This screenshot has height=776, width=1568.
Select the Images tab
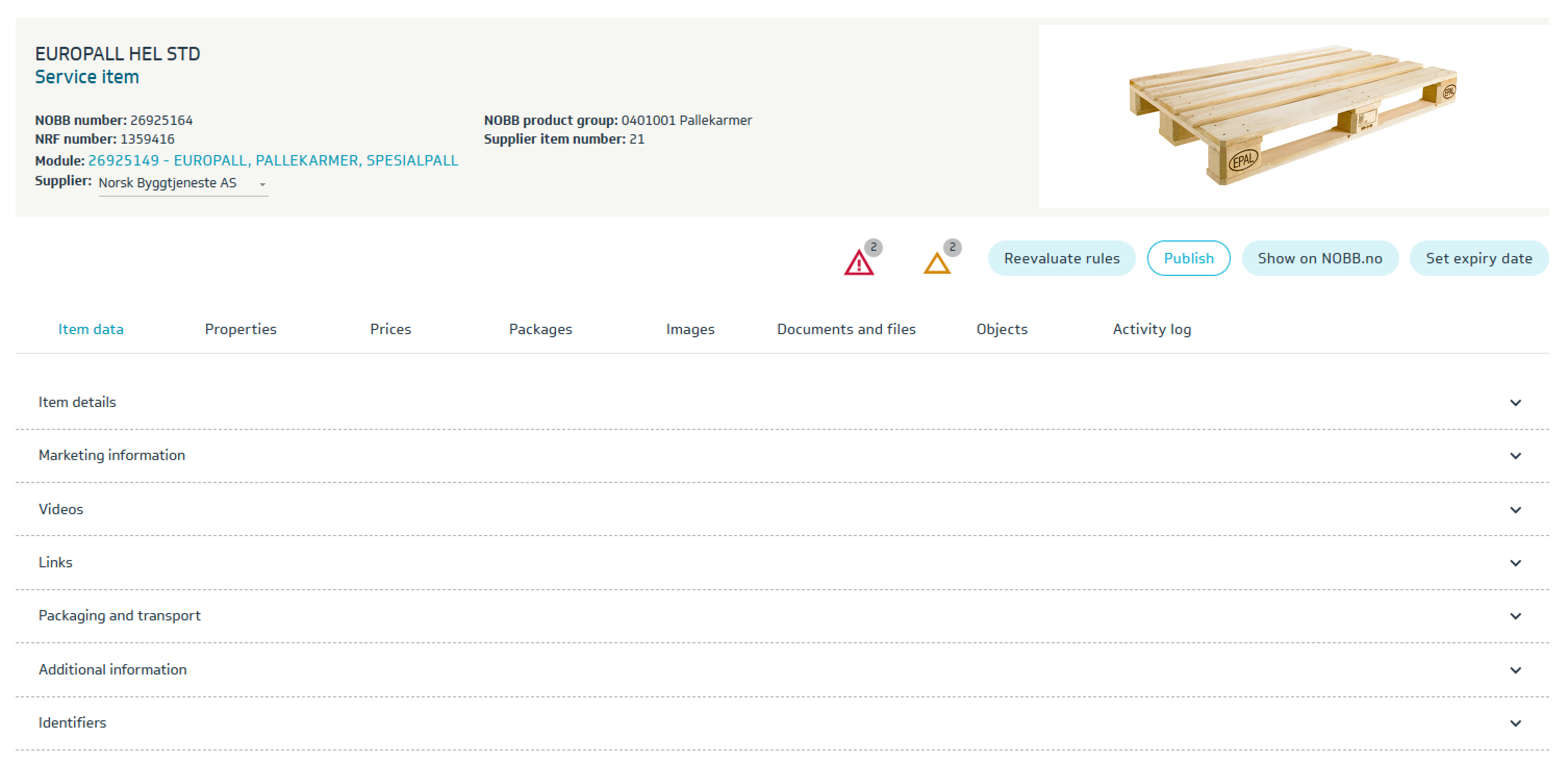(690, 329)
